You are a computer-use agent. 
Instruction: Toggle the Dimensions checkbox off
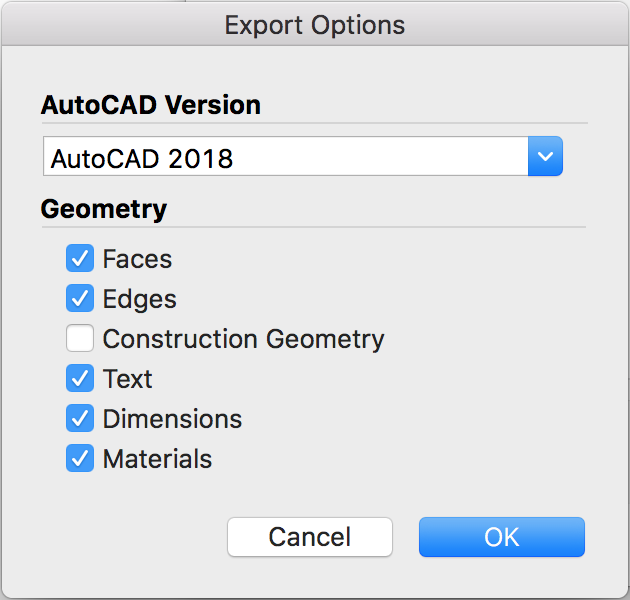click(80, 419)
